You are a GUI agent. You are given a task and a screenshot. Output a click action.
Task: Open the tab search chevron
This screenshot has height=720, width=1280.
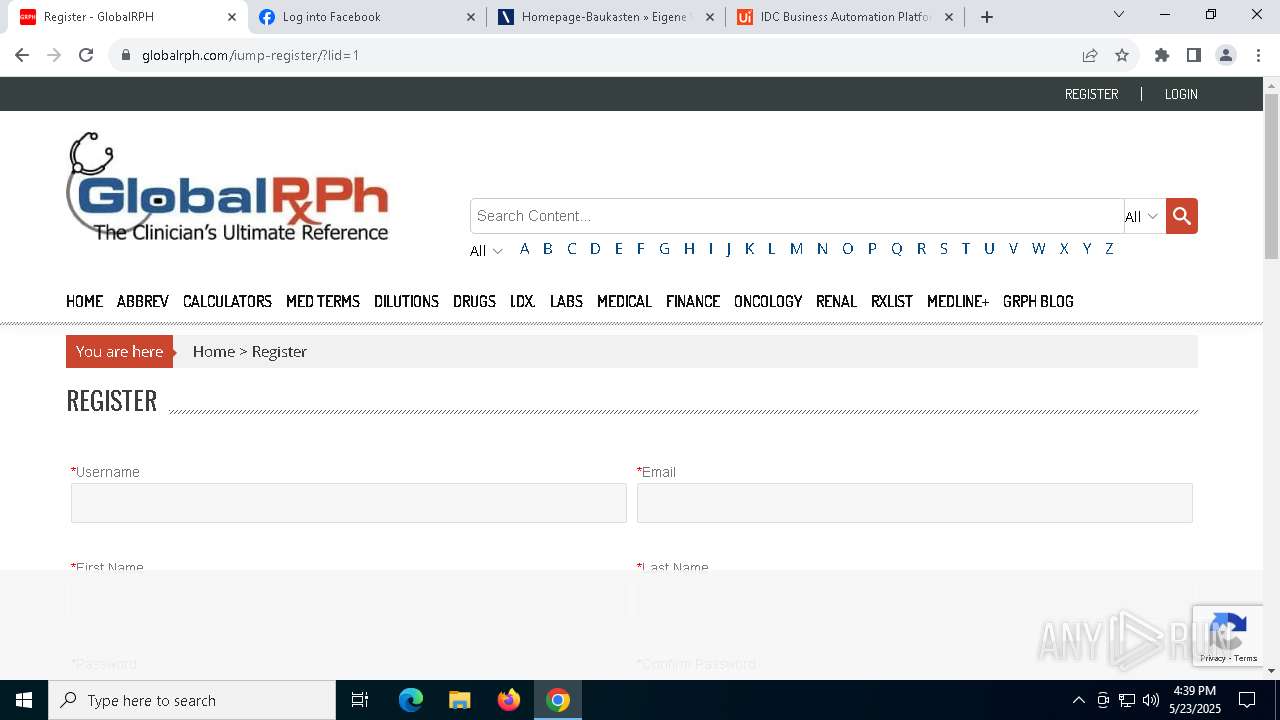coord(1119,14)
